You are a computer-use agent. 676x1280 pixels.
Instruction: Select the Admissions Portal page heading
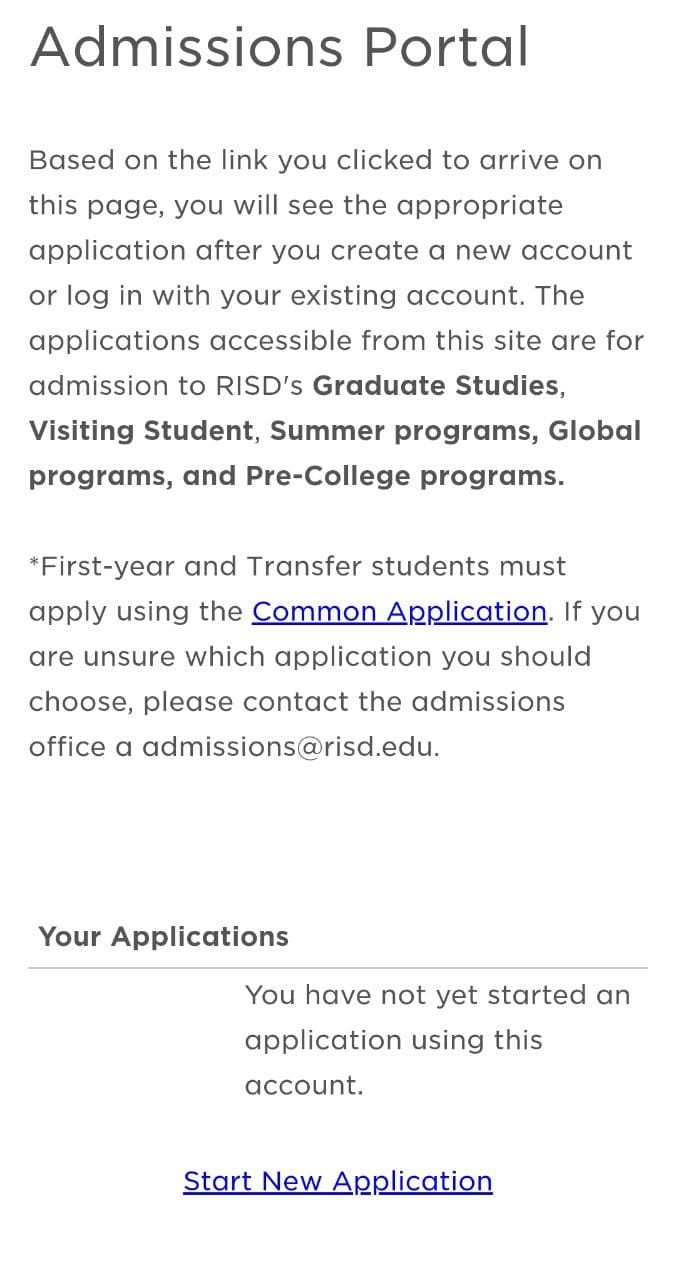tap(280, 47)
